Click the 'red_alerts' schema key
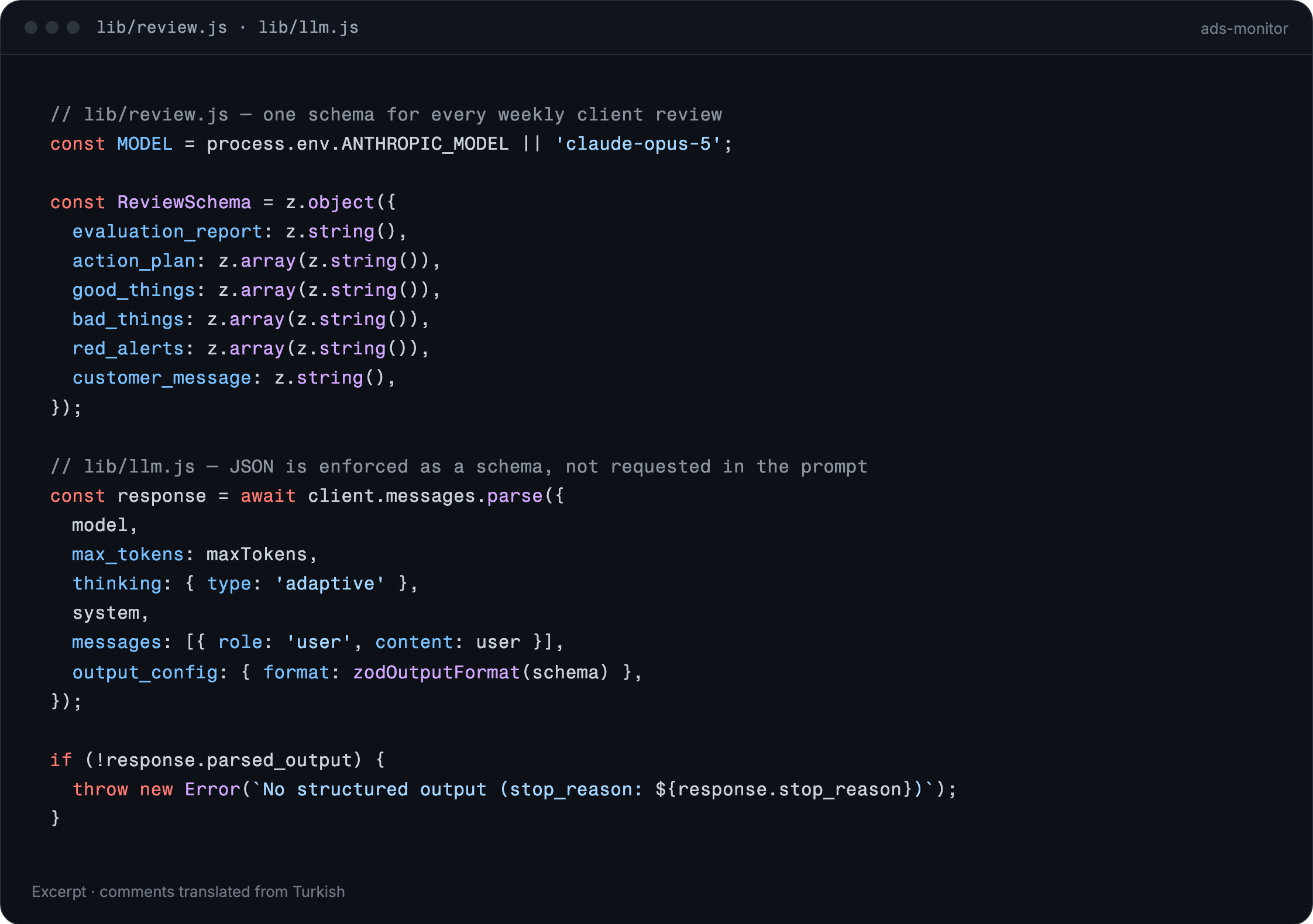The image size is (1313, 924). 128,349
